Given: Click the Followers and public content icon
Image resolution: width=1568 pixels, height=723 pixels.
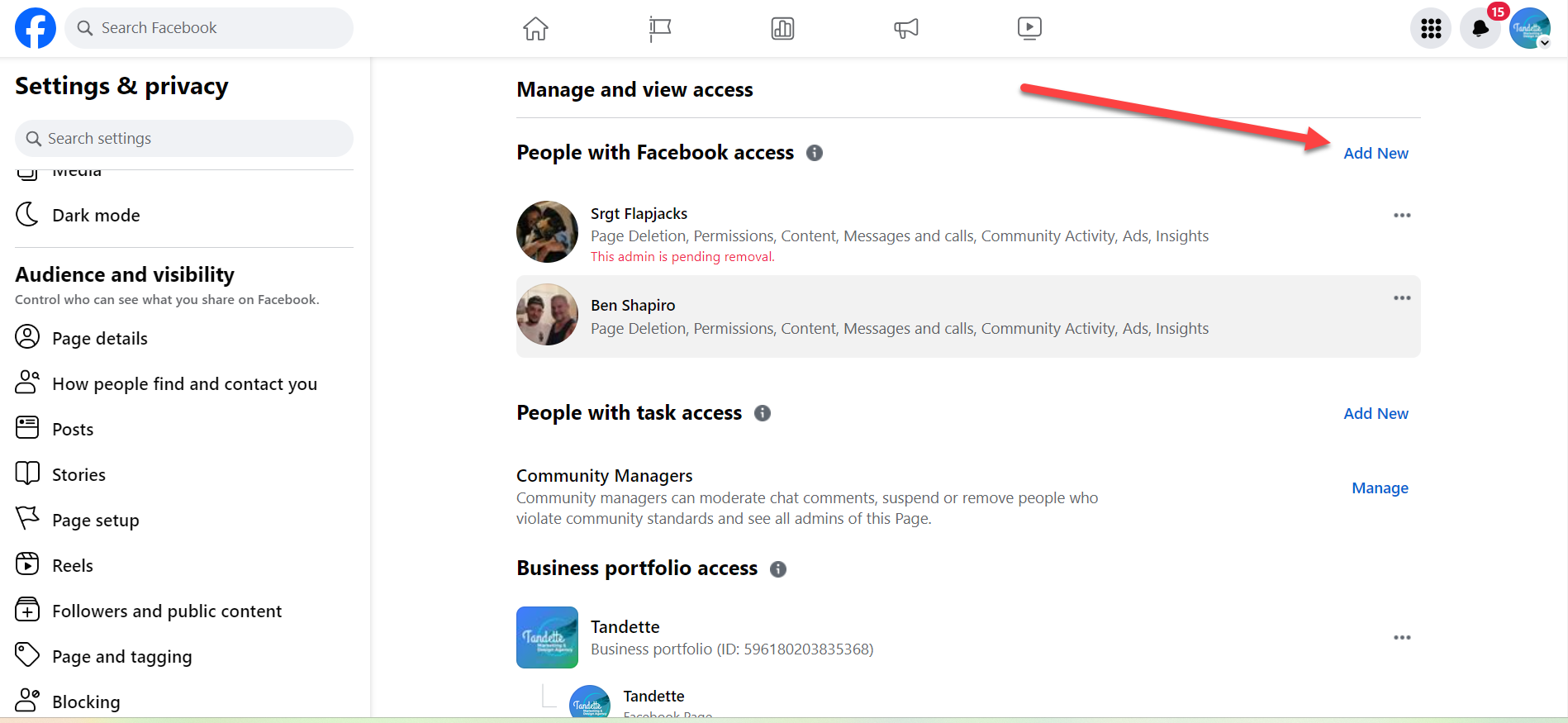Looking at the screenshot, I should coord(27,609).
